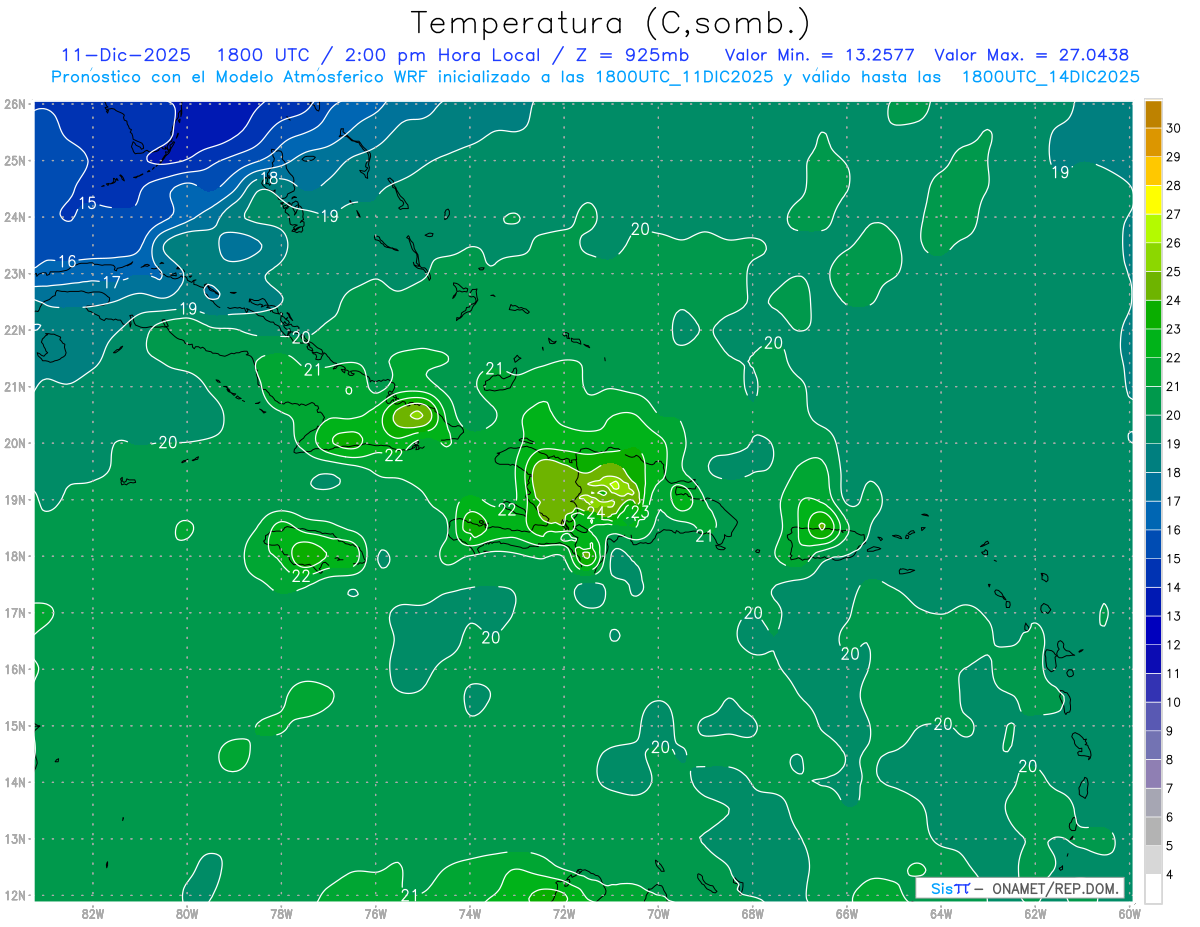Image resolution: width=1200 pixels, height=927 pixels.
Task: Click the color scale value "27"
Action: (x=1173, y=214)
